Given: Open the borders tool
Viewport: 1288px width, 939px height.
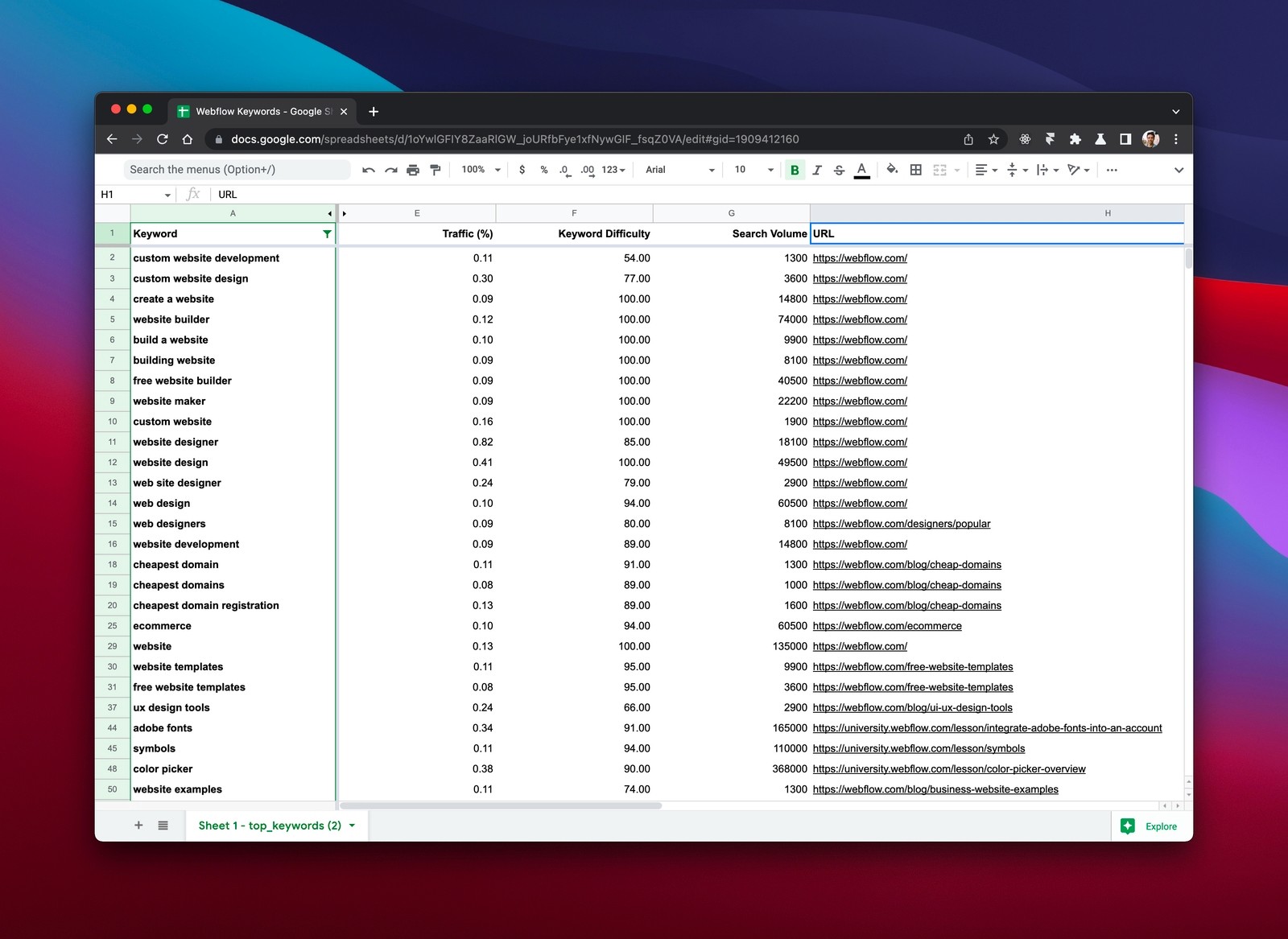Looking at the screenshot, I should tap(916, 170).
